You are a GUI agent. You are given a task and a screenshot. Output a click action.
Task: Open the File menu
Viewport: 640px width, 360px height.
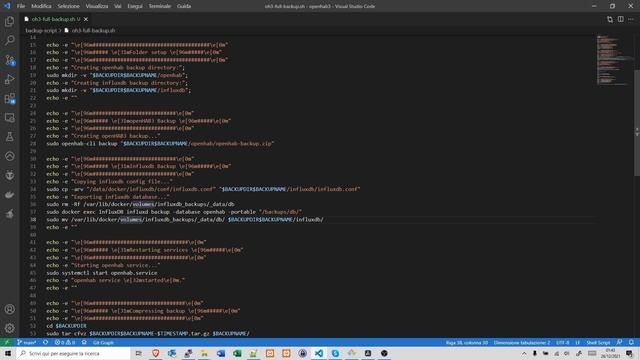[21, 6]
